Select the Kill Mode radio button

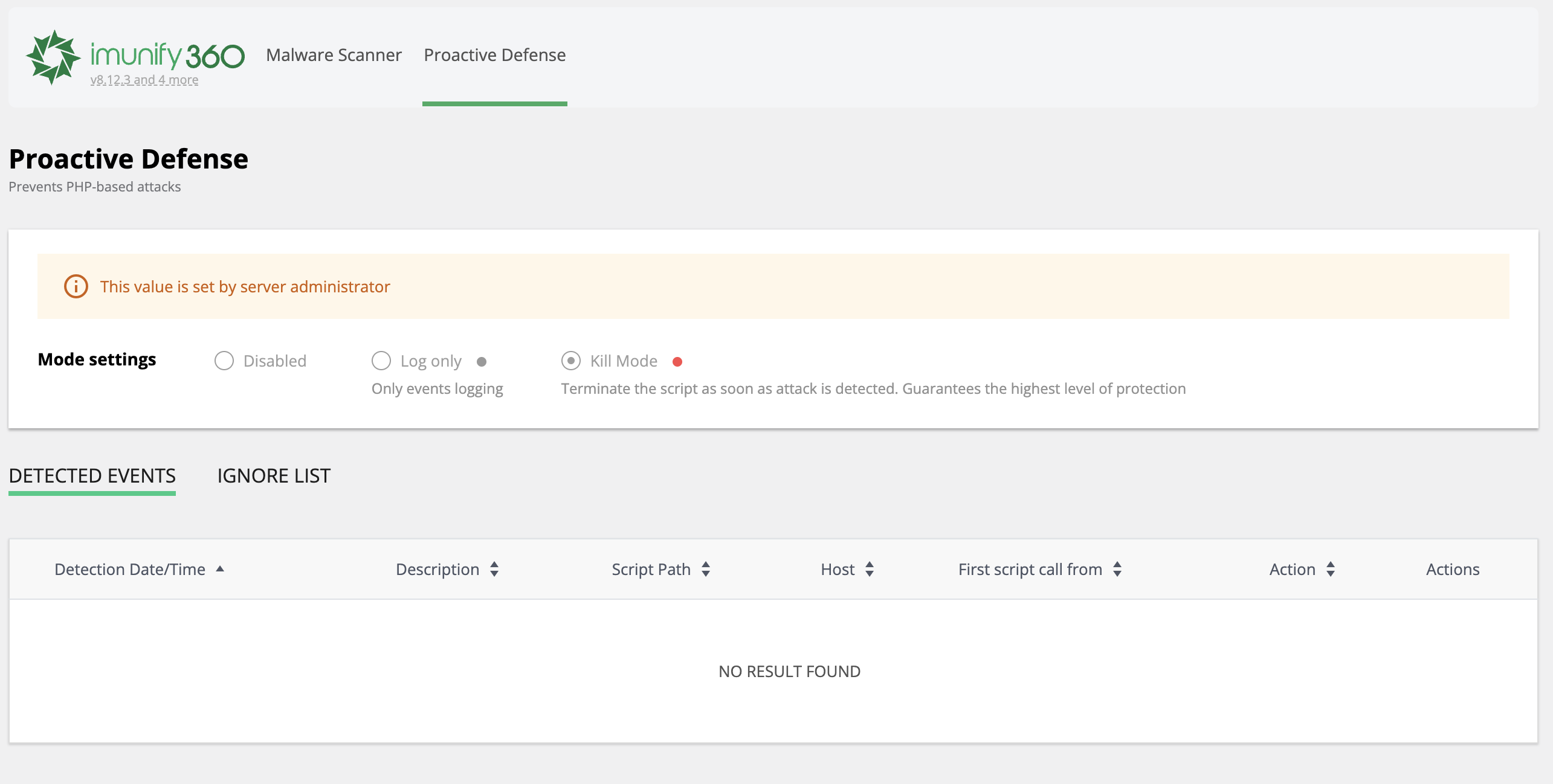click(x=571, y=361)
